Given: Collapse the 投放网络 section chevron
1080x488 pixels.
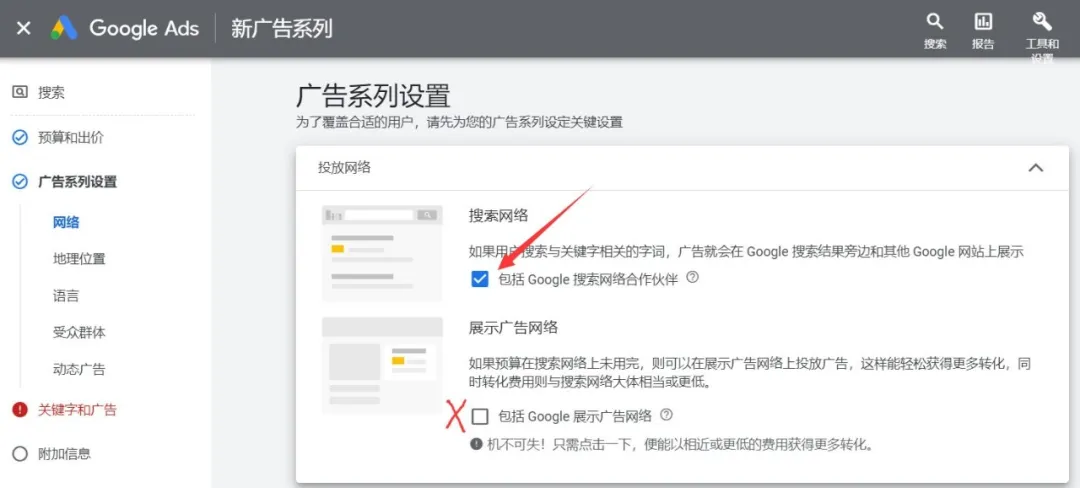Looking at the screenshot, I should [1035, 168].
